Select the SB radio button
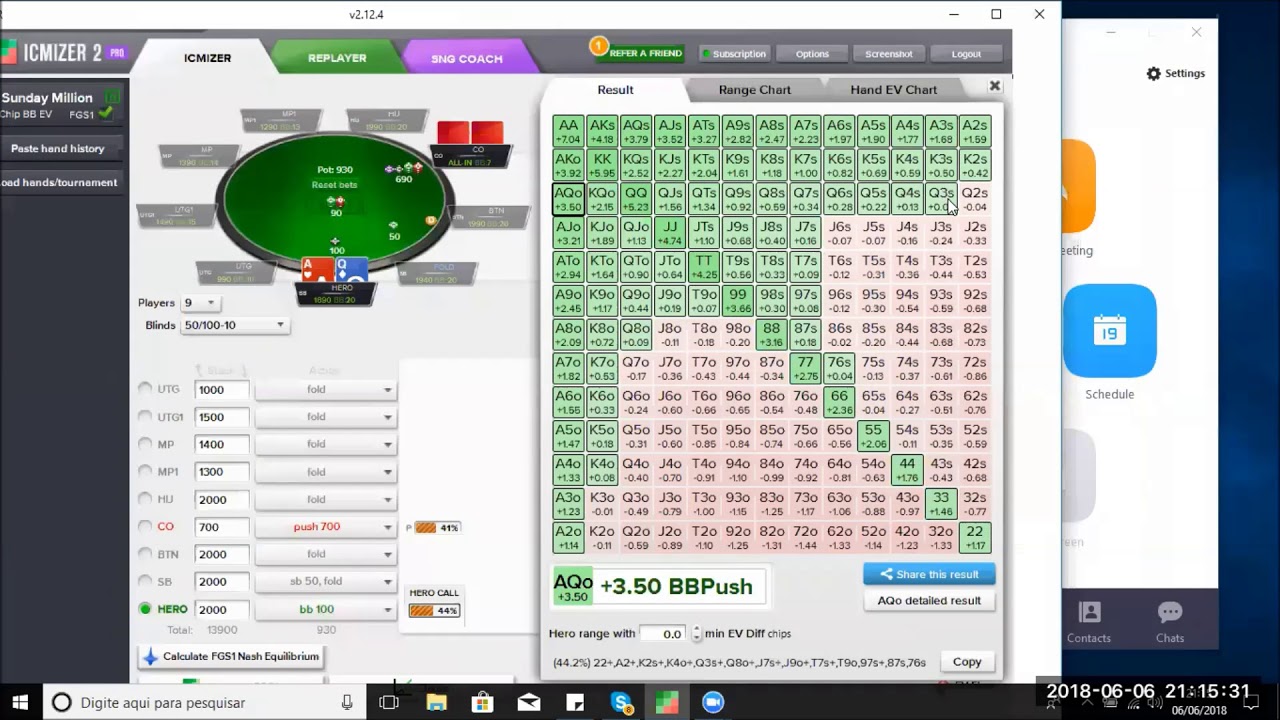The height and width of the screenshot is (720, 1280). (x=146, y=581)
